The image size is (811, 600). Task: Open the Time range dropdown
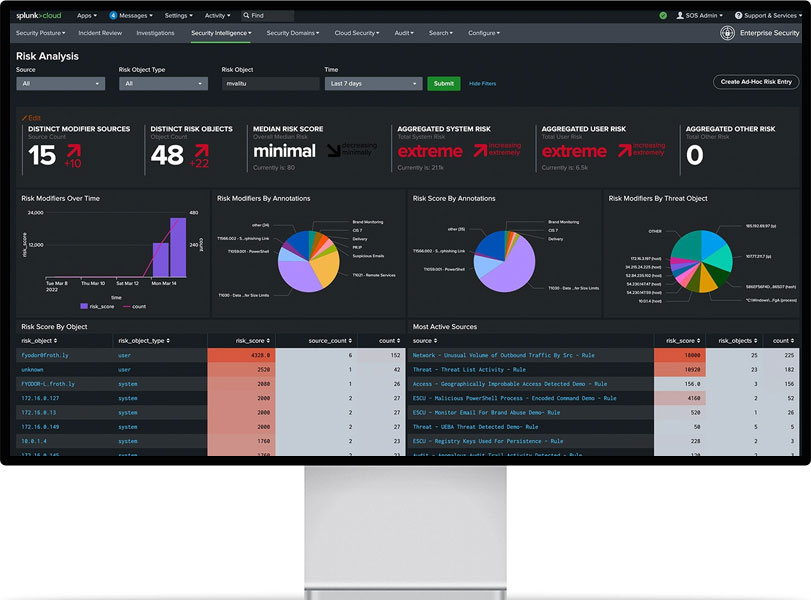coord(373,84)
